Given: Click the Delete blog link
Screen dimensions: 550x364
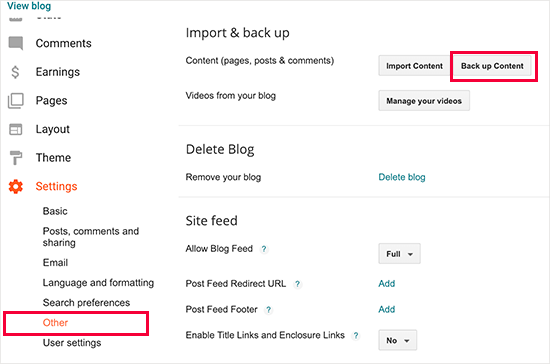Looking at the screenshot, I should pyautogui.click(x=402, y=177).
